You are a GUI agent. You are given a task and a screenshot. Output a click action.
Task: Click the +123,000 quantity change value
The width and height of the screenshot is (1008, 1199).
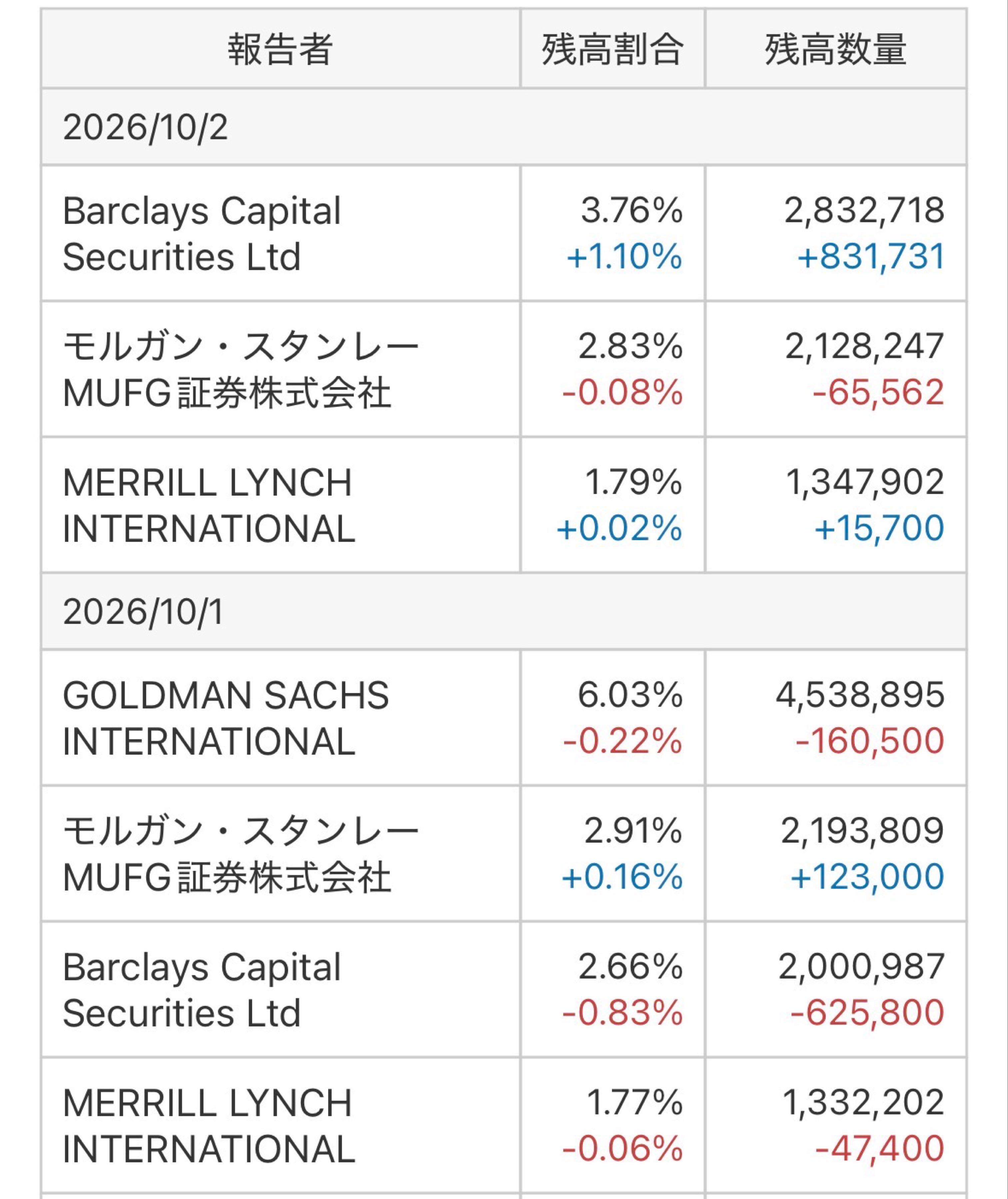867,876
